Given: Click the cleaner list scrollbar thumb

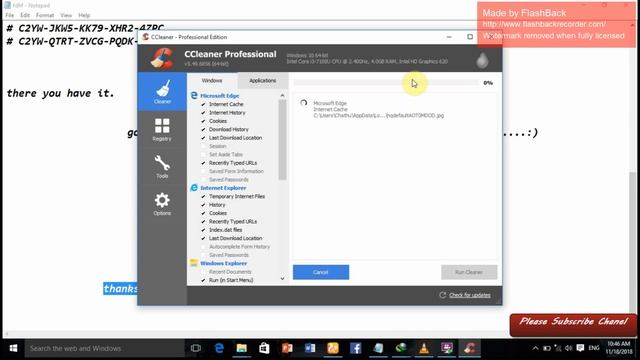Looking at the screenshot, I should coord(282,140).
